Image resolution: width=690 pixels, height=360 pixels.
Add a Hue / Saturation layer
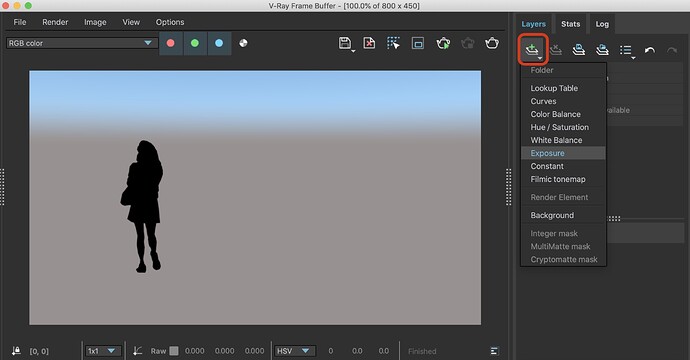pos(559,127)
